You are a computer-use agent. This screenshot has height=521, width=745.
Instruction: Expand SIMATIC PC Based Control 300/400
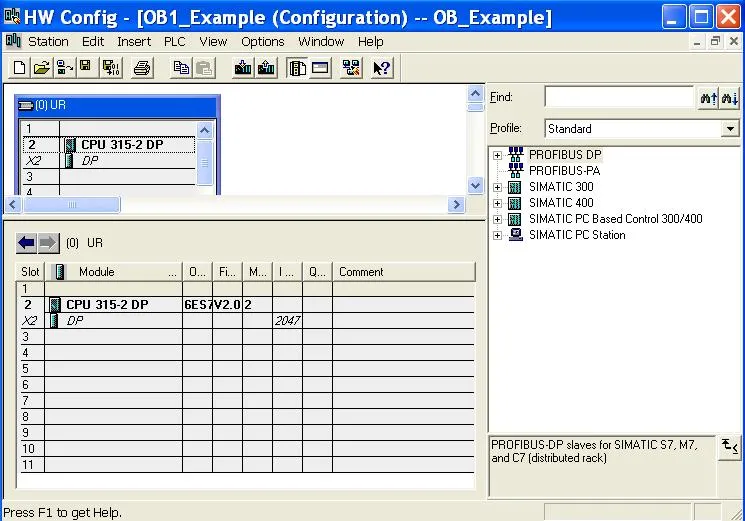point(497,219)
